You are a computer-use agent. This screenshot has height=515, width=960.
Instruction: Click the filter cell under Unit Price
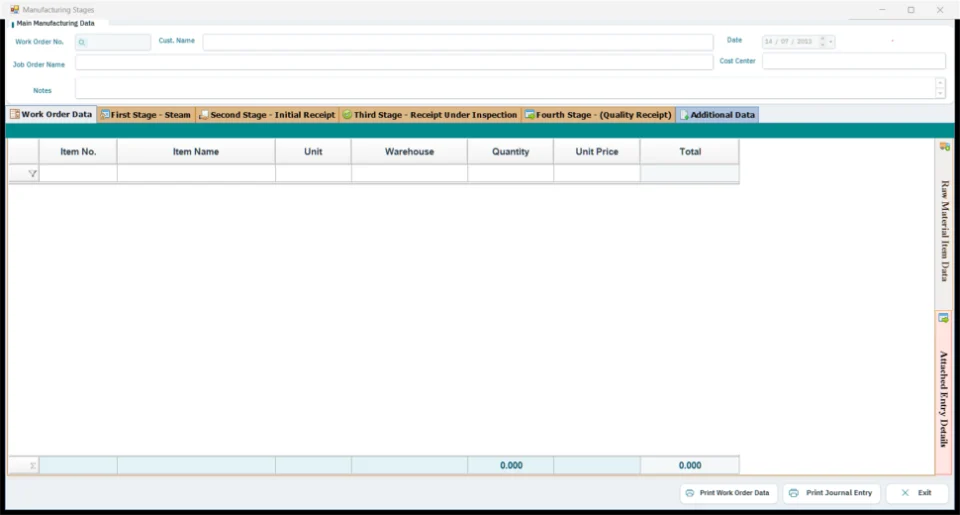596,174
